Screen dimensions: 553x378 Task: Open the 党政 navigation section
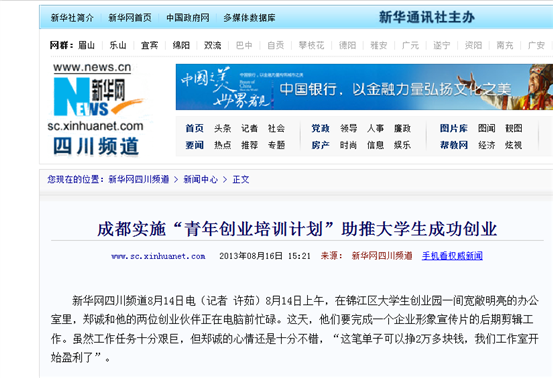coord(320,128)
